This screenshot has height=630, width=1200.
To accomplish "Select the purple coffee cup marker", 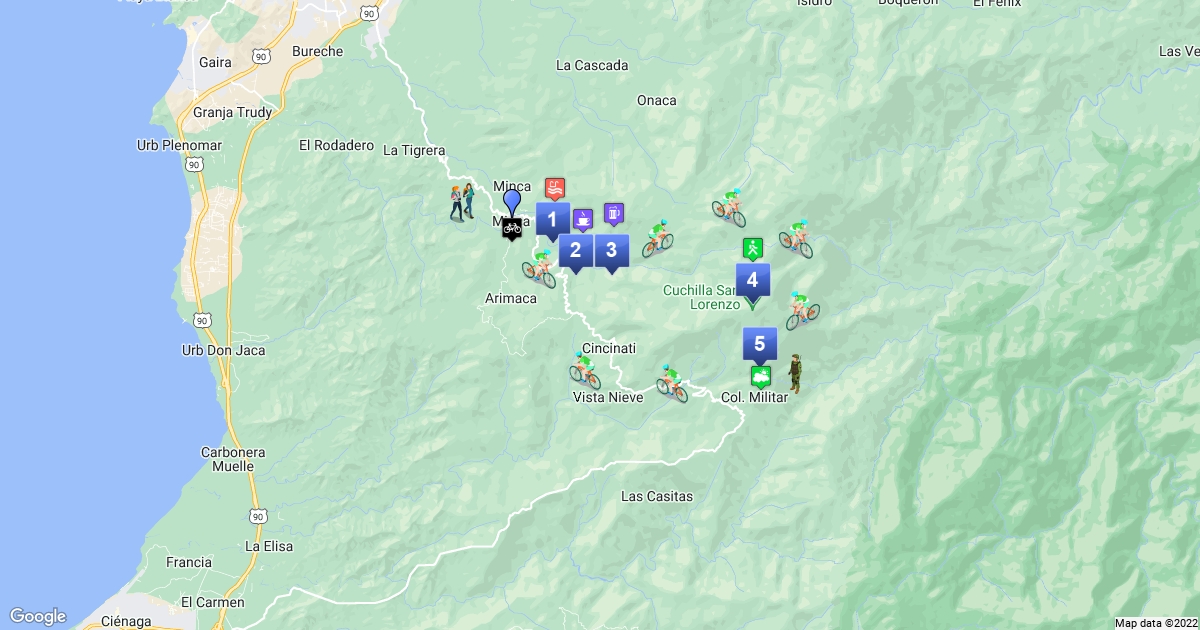I will pos(583,217).
